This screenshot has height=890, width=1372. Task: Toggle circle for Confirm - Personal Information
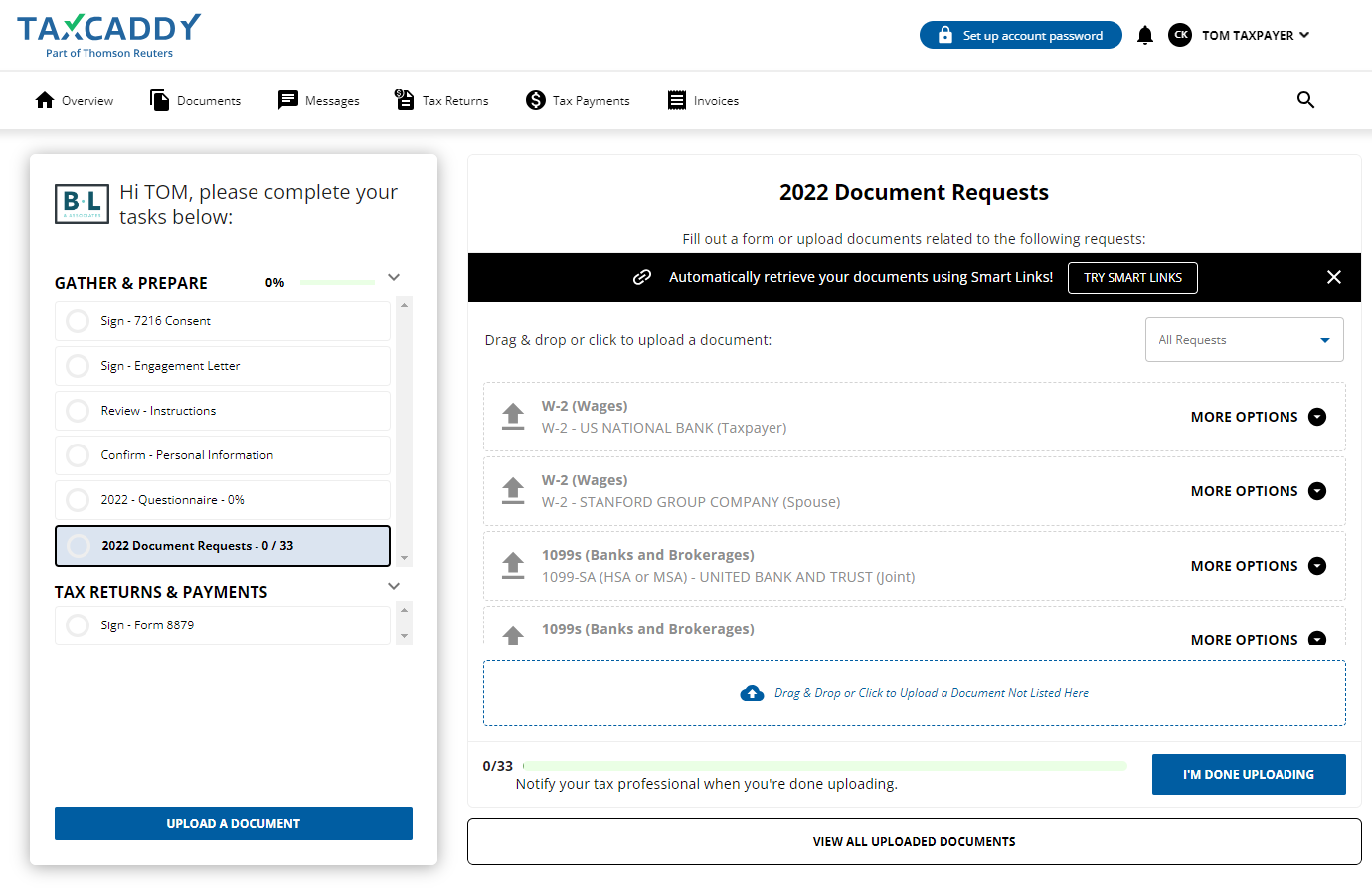coord(78,455)
